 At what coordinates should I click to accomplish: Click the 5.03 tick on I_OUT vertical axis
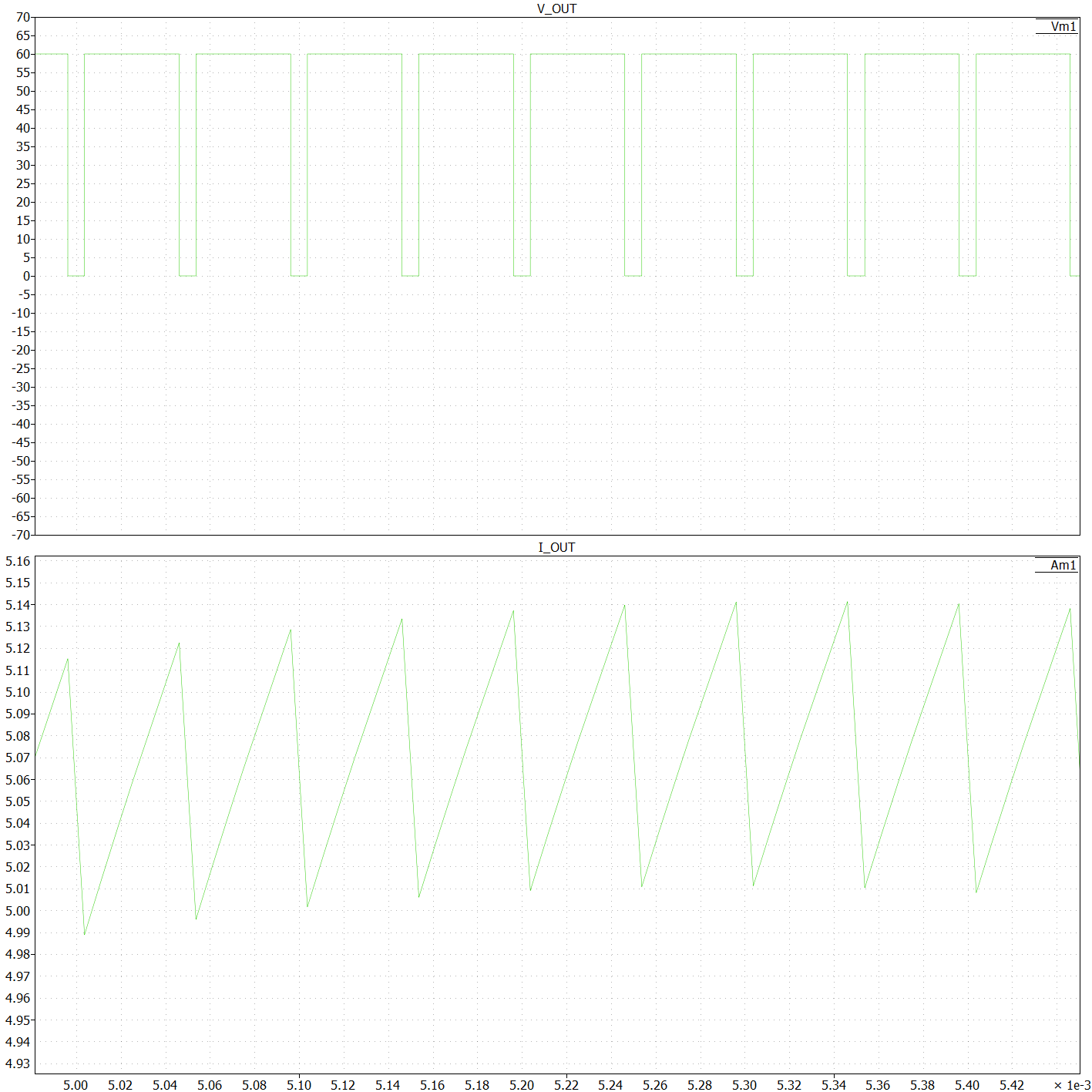point(18,845)
